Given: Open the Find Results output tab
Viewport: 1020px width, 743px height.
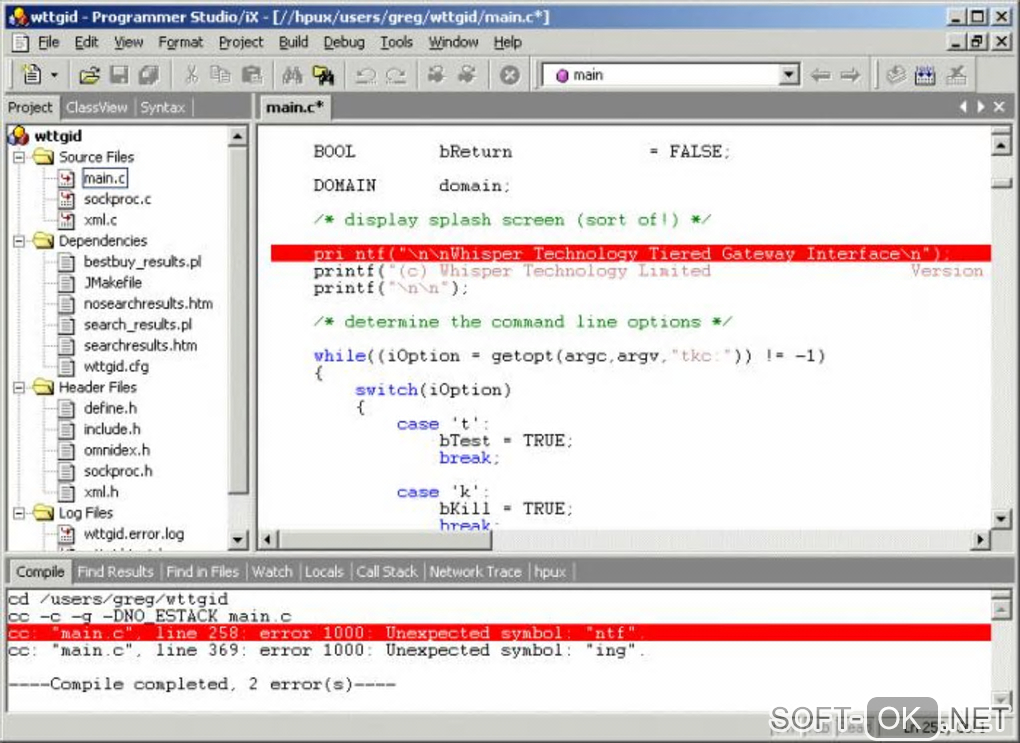Looking at the screenshot, I should [115, 572].
